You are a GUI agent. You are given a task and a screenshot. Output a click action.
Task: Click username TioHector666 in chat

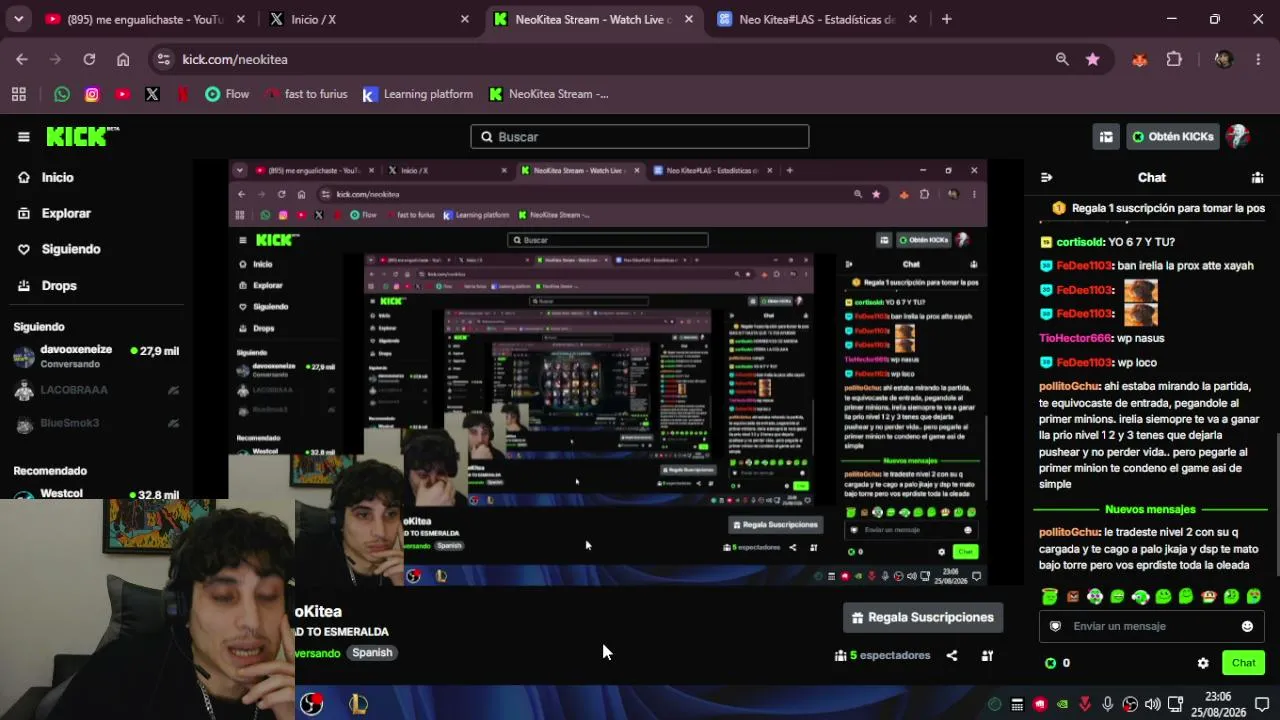click(1075, 338)
